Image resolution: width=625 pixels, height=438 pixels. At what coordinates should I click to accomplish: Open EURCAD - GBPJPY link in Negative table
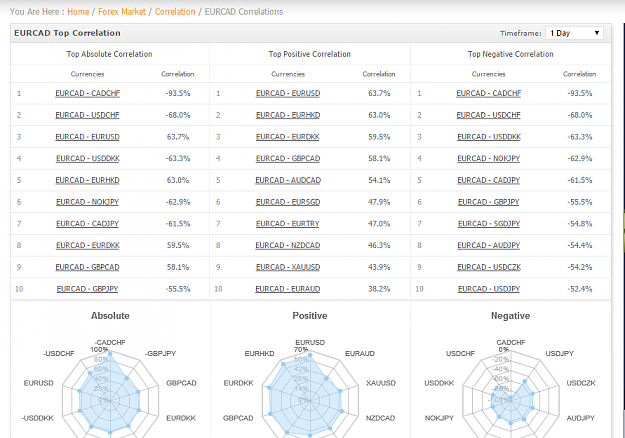pos(489,202)
